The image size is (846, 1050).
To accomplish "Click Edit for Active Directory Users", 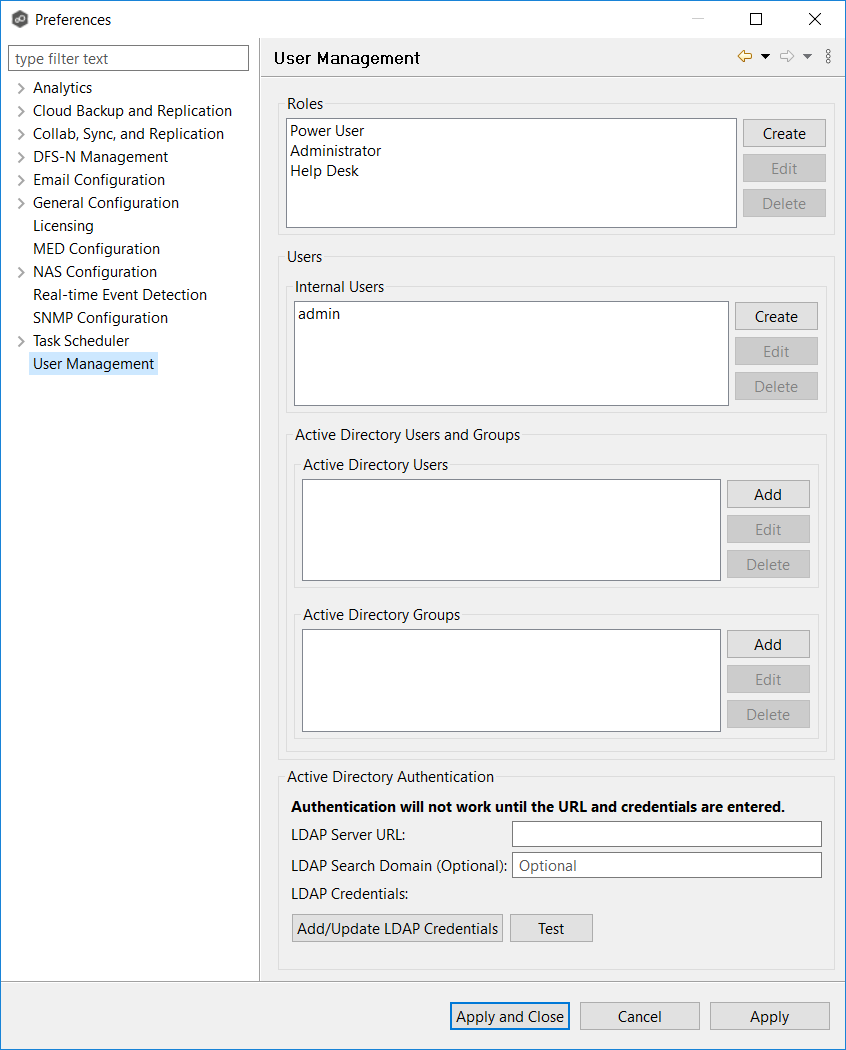I will click(768, 529).
